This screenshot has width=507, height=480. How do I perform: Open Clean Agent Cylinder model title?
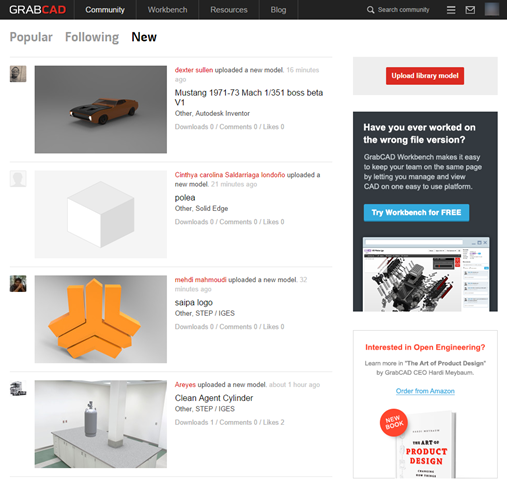214,398
